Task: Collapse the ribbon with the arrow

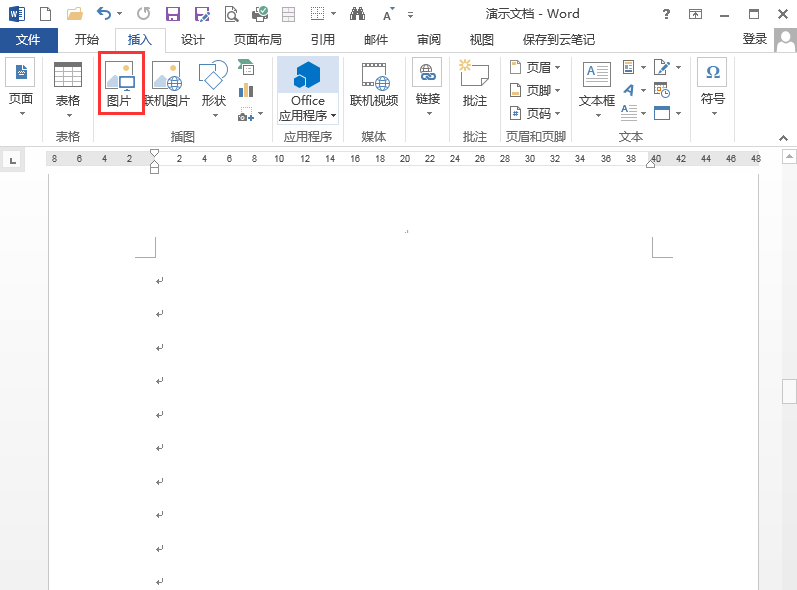Action: (x=783, y=138)
